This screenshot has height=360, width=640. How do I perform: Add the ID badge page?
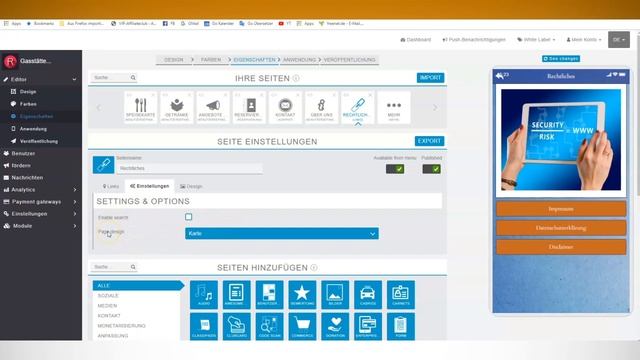point(401,295)
